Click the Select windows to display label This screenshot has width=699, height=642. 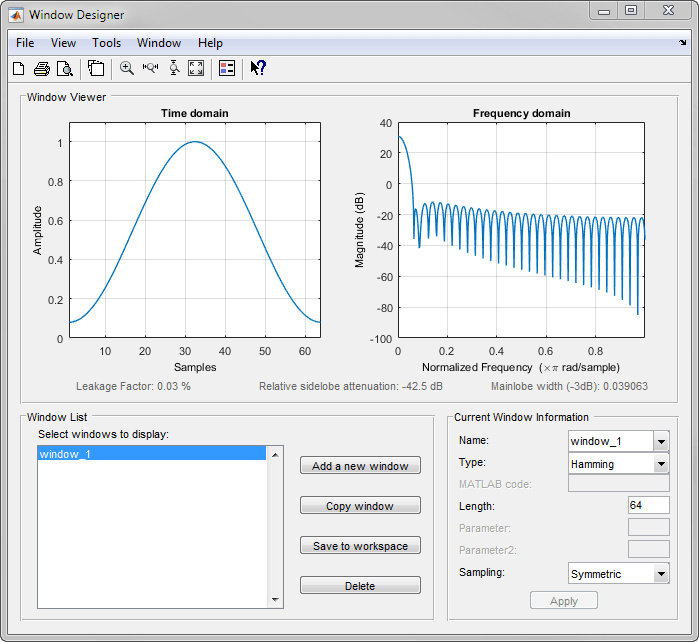pyautogui.click(x=103, y=434)
